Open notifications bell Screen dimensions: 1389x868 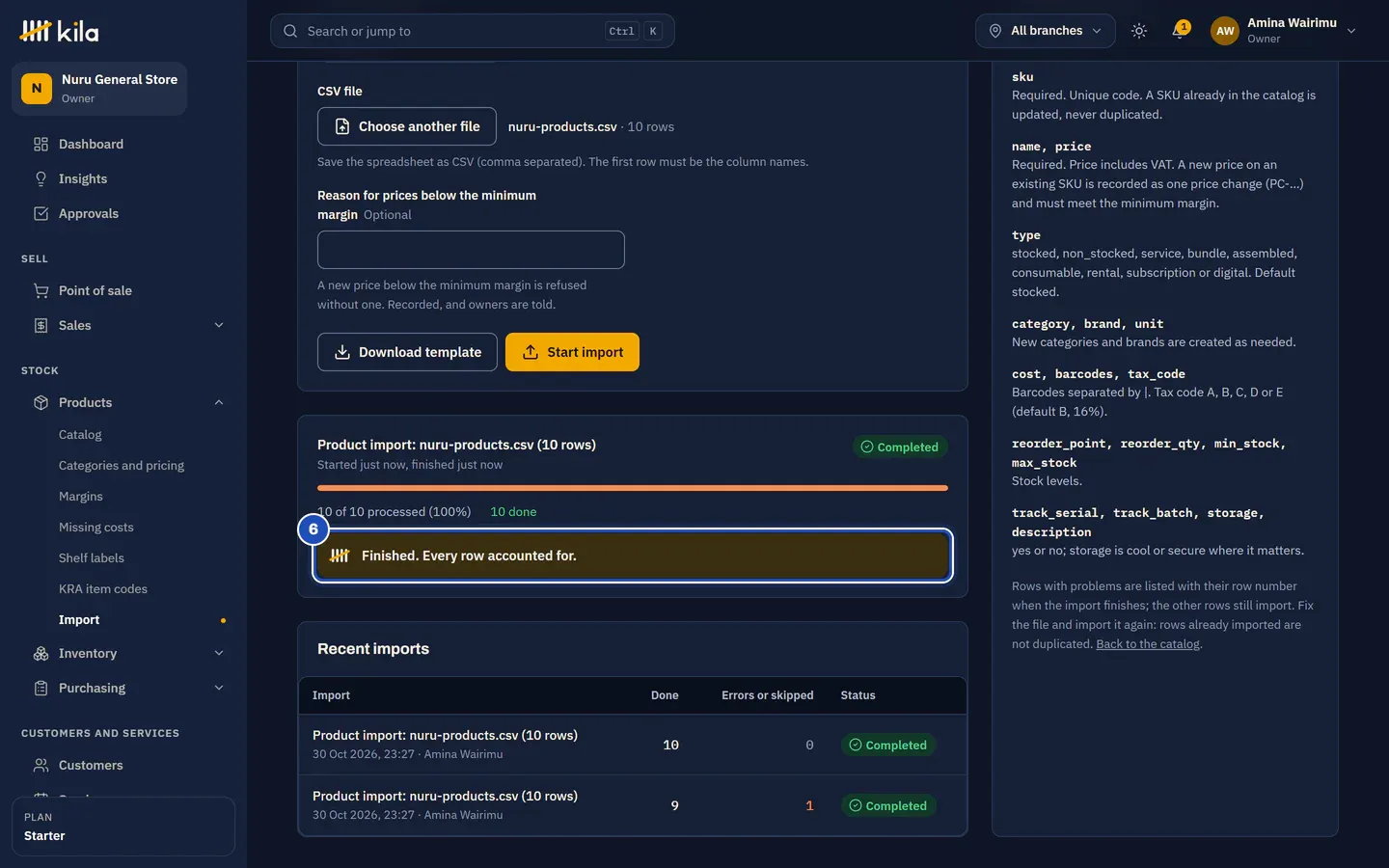[x=1179, y=31]
